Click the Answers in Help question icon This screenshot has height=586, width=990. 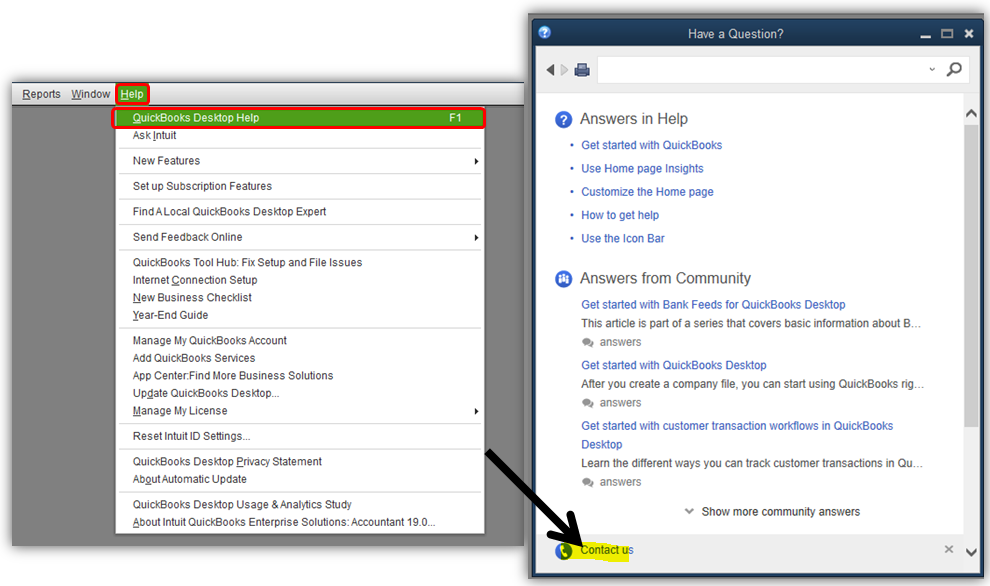tap(563, 119)
